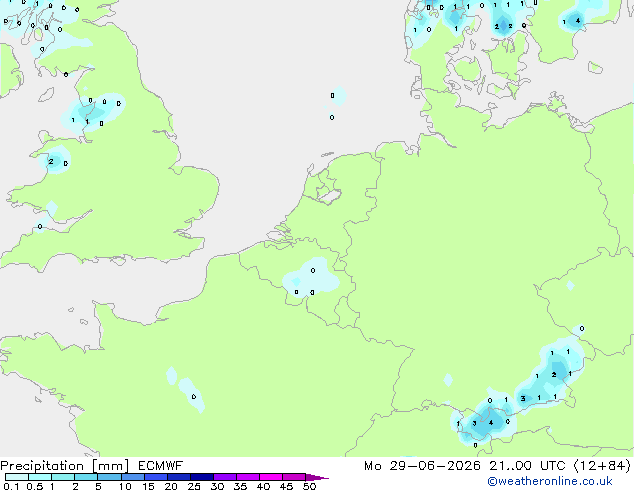Click the over-50 arrow tip of legend
Screen dimensions: 634x490
(317, 477)
